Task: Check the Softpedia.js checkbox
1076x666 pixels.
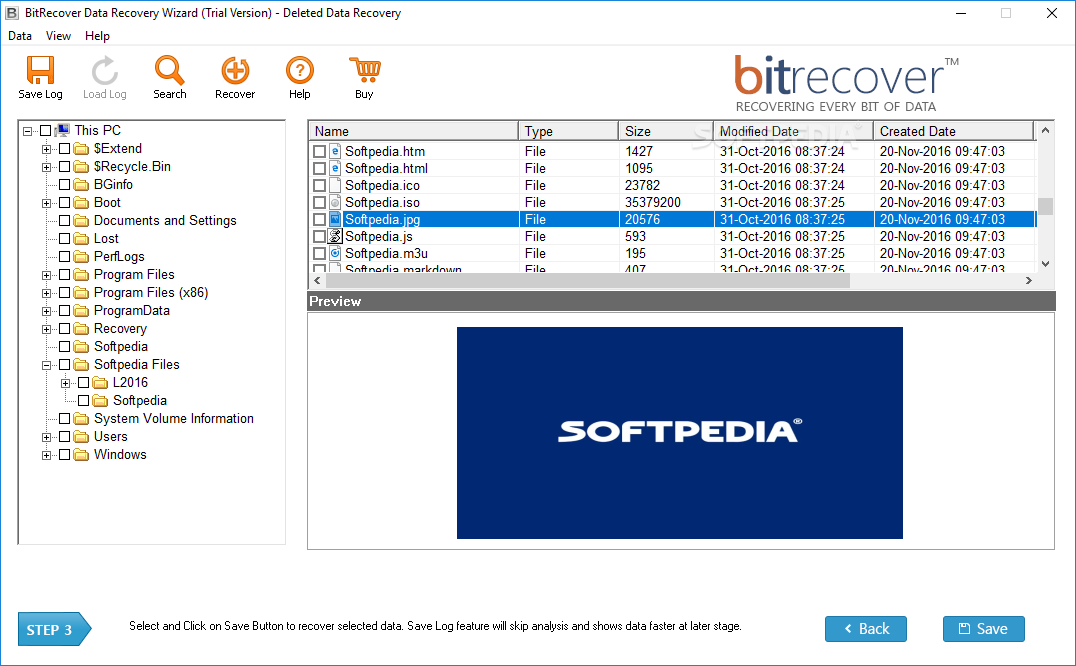Action: click(319, 236)
